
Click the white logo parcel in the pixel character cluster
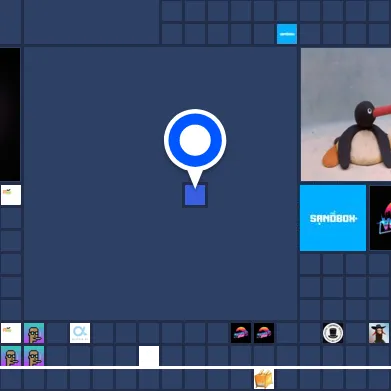tap(11, 333)
